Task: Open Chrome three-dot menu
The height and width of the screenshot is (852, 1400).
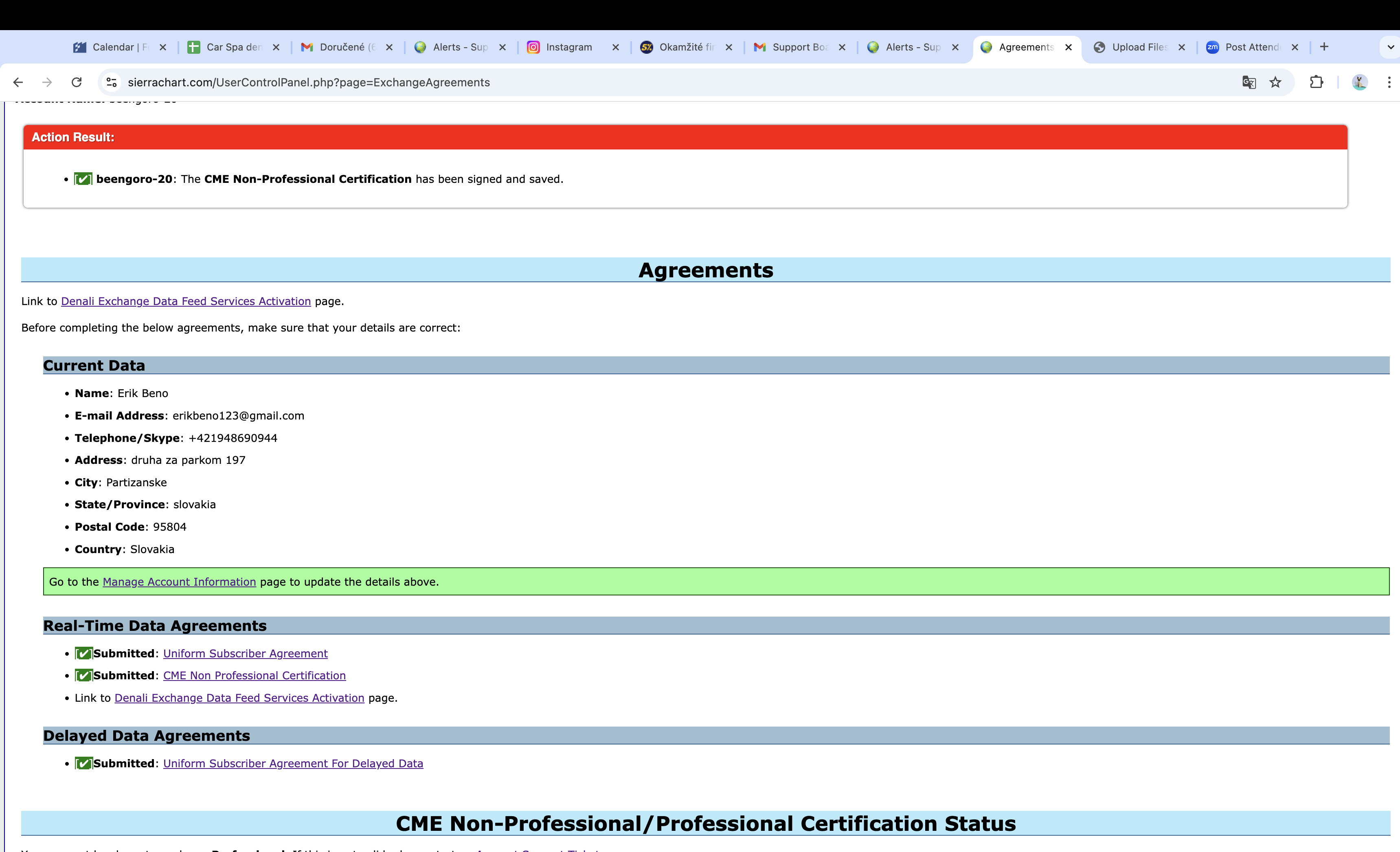Action: [1389, 82]
